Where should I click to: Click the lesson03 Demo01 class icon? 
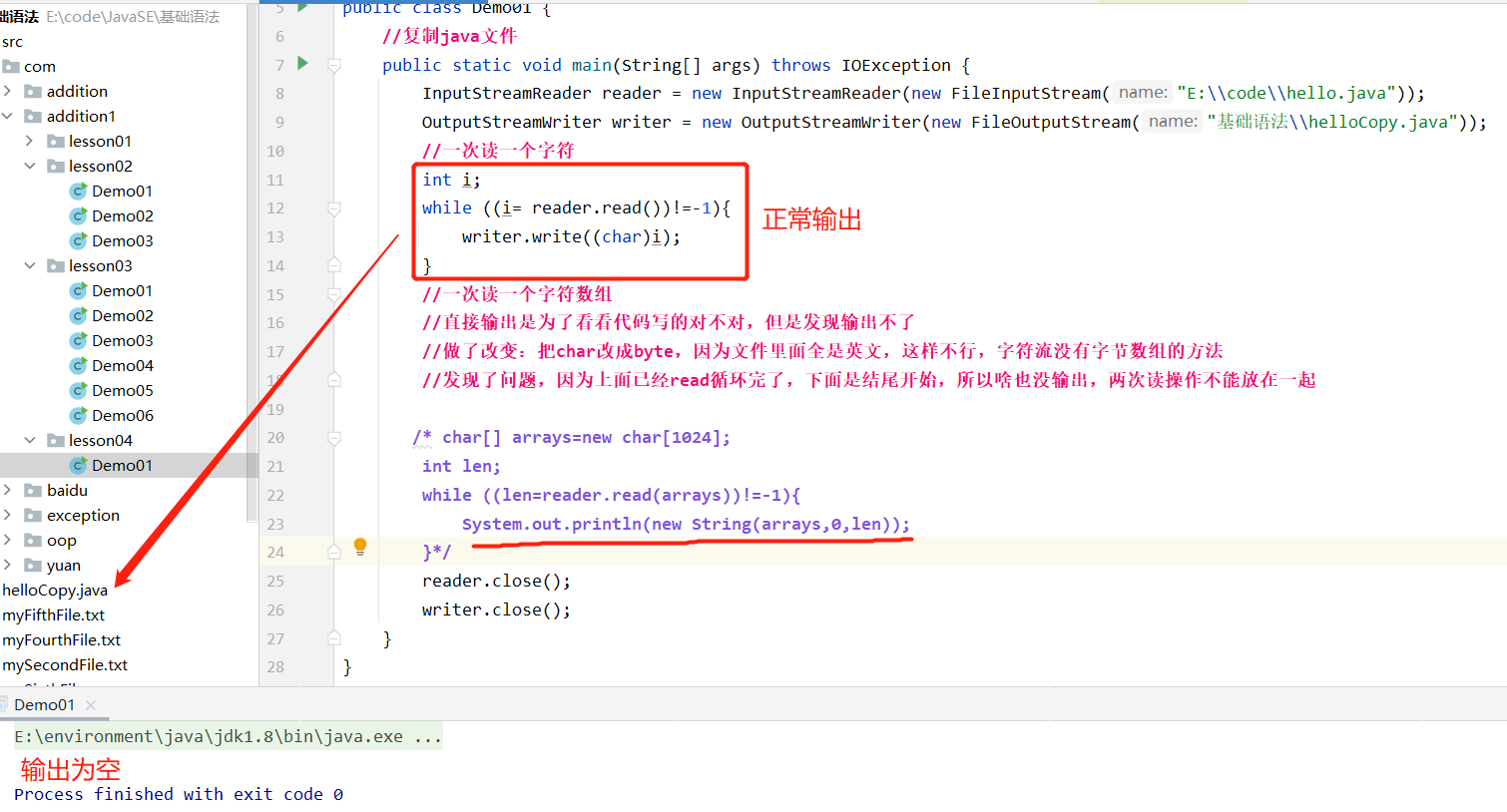click(78, 290)
